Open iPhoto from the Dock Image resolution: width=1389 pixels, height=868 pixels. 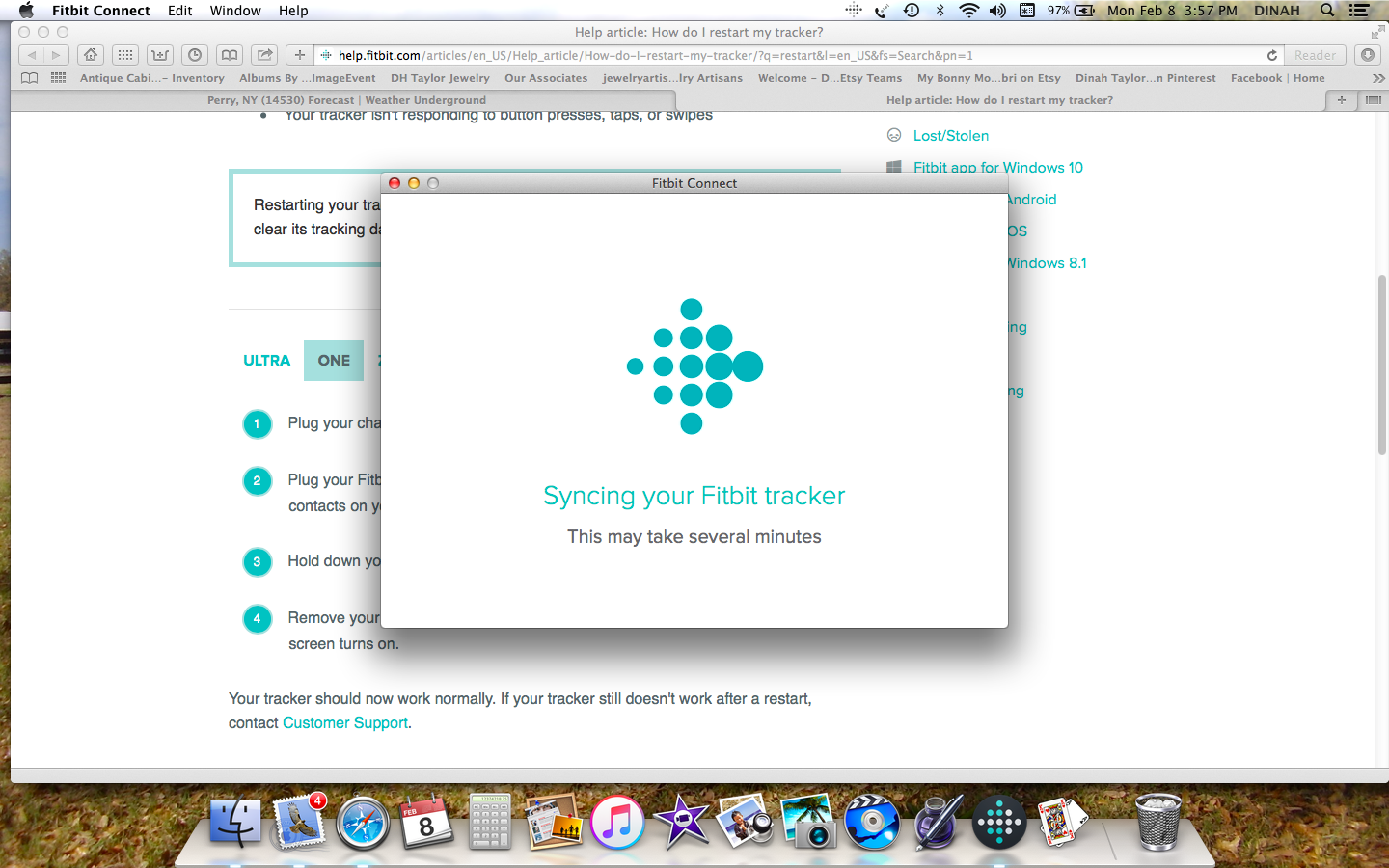coord(808,822)
